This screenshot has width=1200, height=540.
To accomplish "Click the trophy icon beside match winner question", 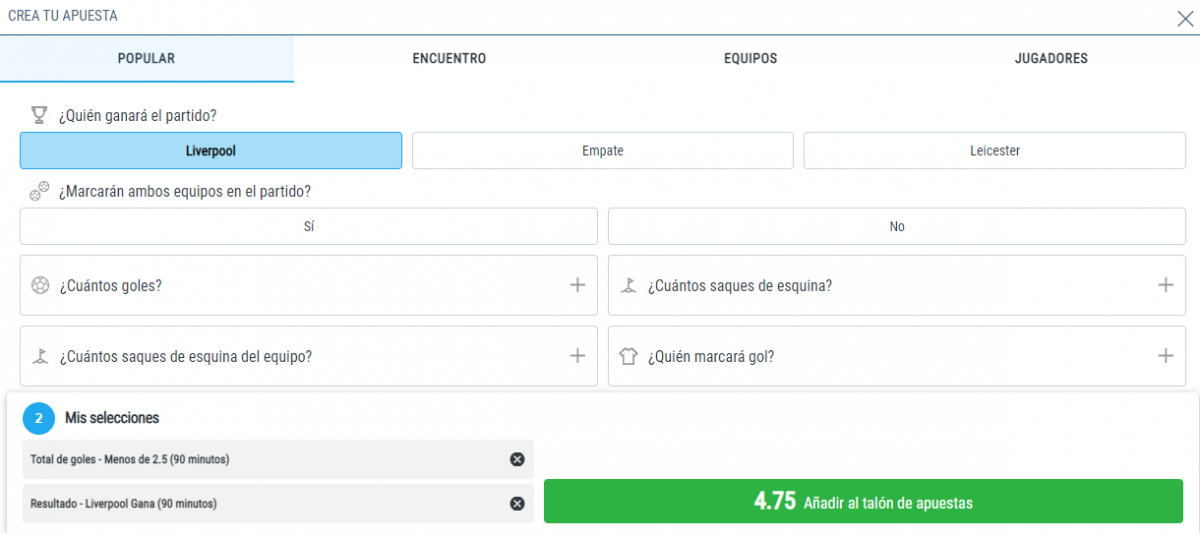I will (x=39, y=115).
